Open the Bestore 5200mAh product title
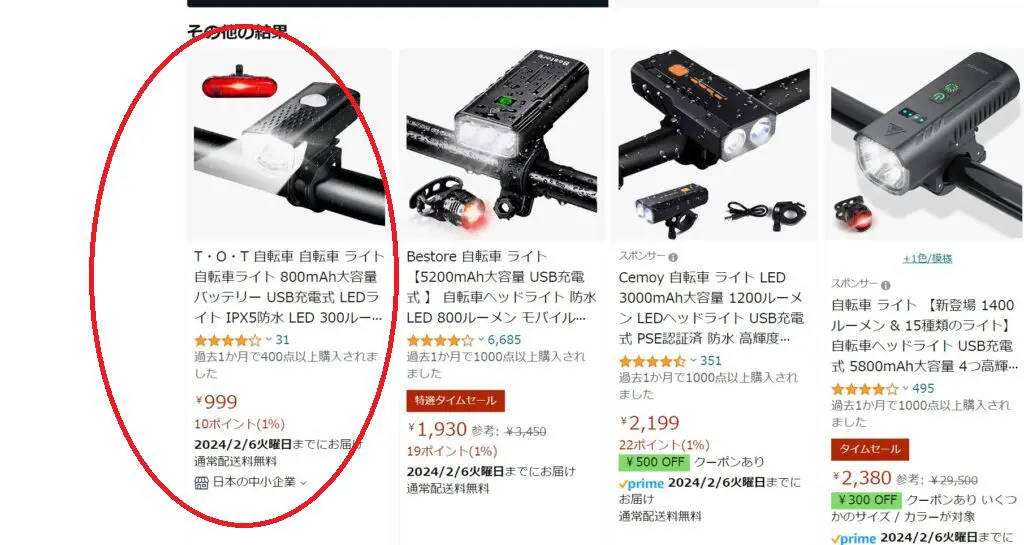This screenshot has width=1024, height=545. coord(501,287)
